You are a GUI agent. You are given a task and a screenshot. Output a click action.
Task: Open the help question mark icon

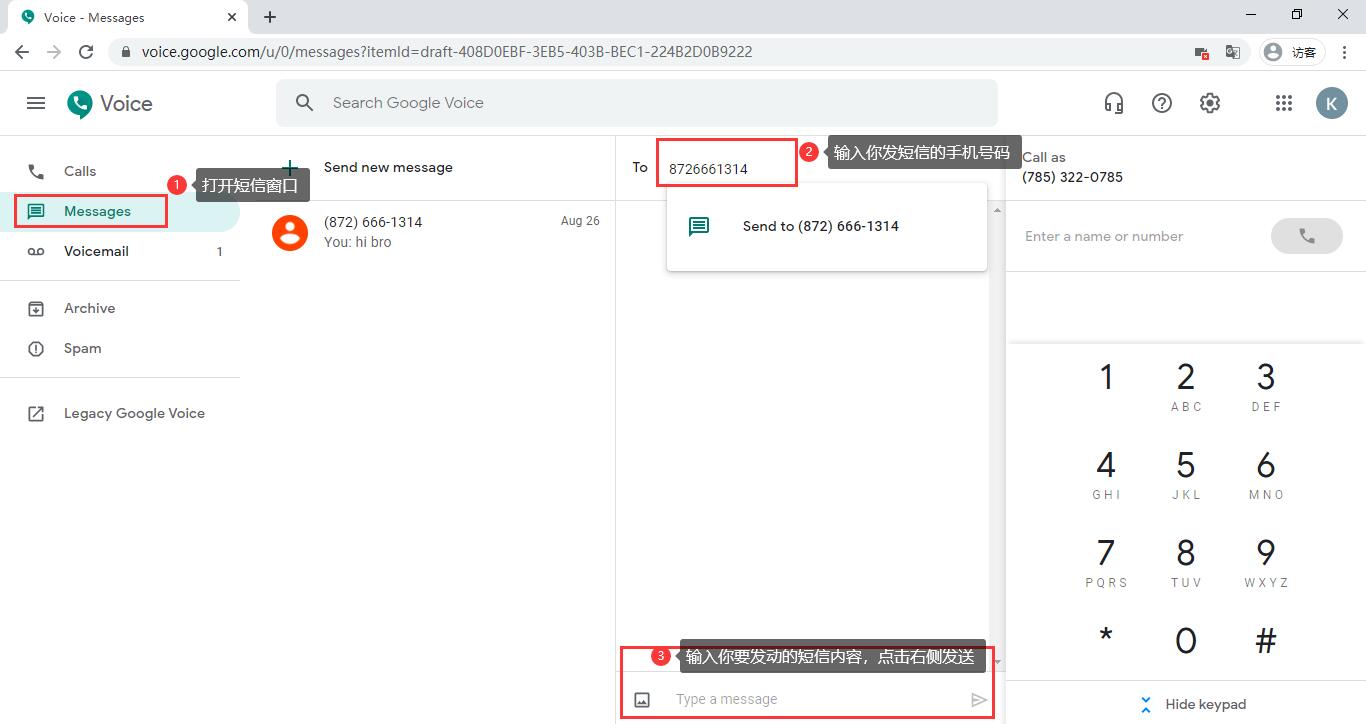pyautogui.click(x=1162, y=103)
